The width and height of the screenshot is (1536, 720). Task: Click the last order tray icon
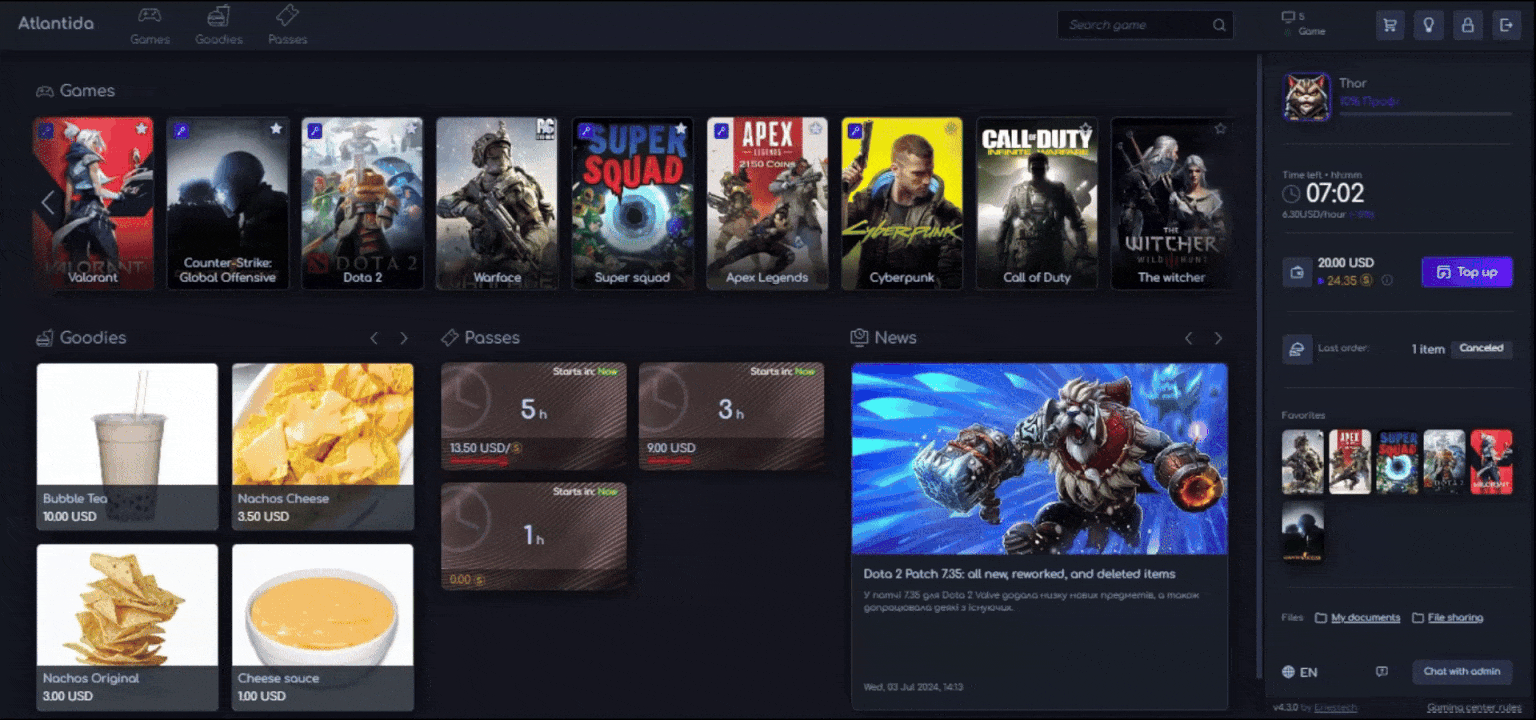(1297, 349)
